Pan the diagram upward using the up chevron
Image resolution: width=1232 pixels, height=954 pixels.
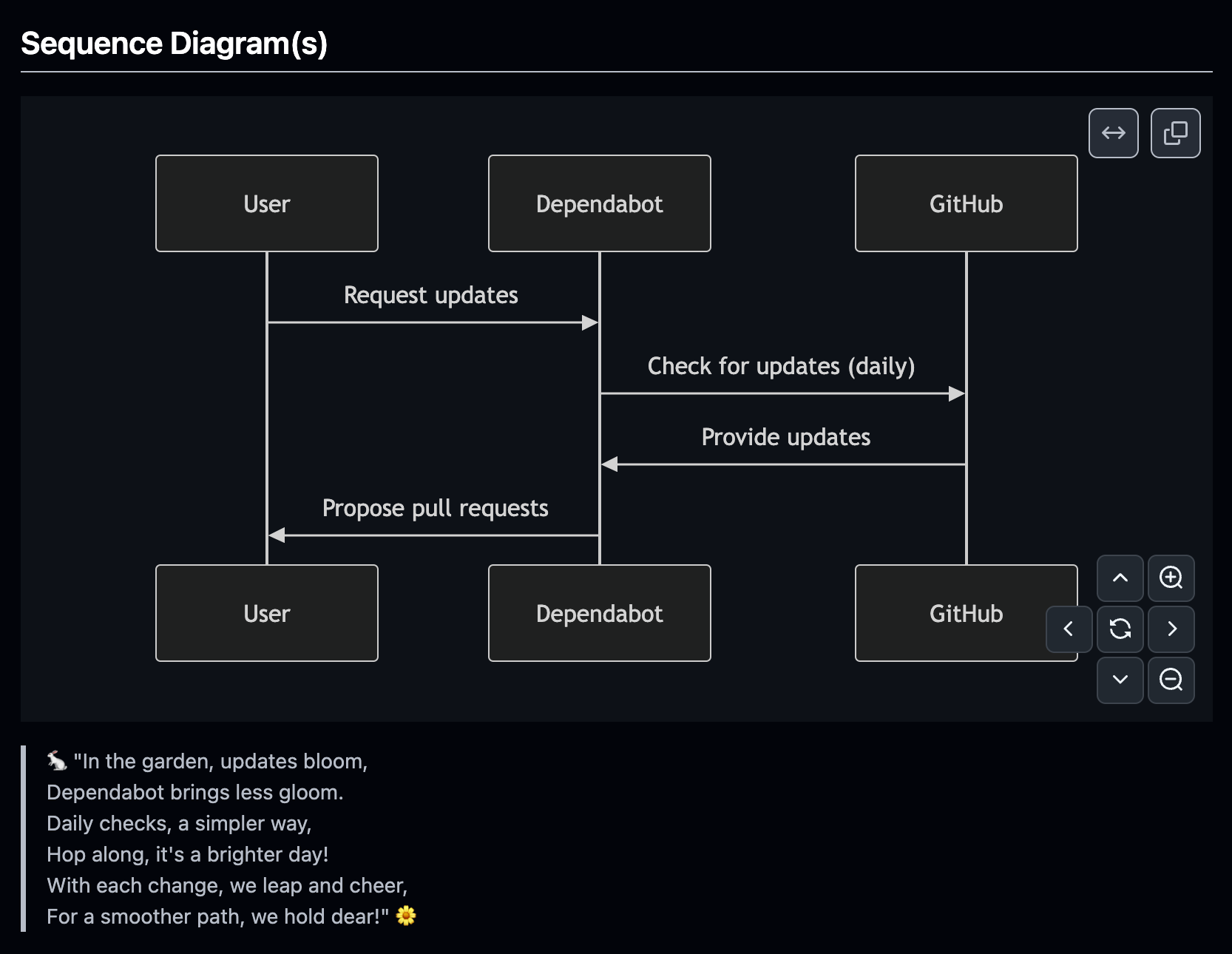(1120, 578)
